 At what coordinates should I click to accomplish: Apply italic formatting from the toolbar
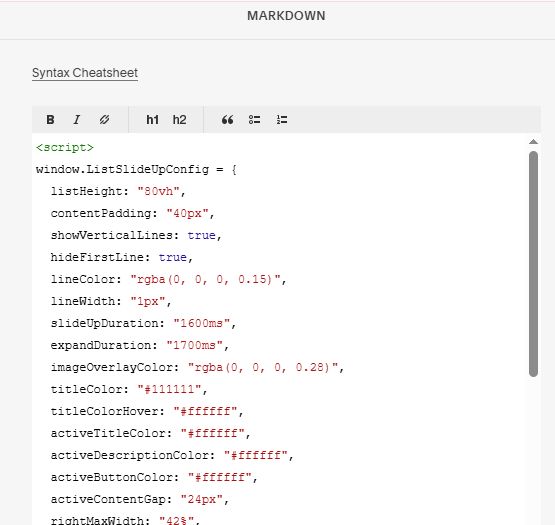click(x=77, y=120)
